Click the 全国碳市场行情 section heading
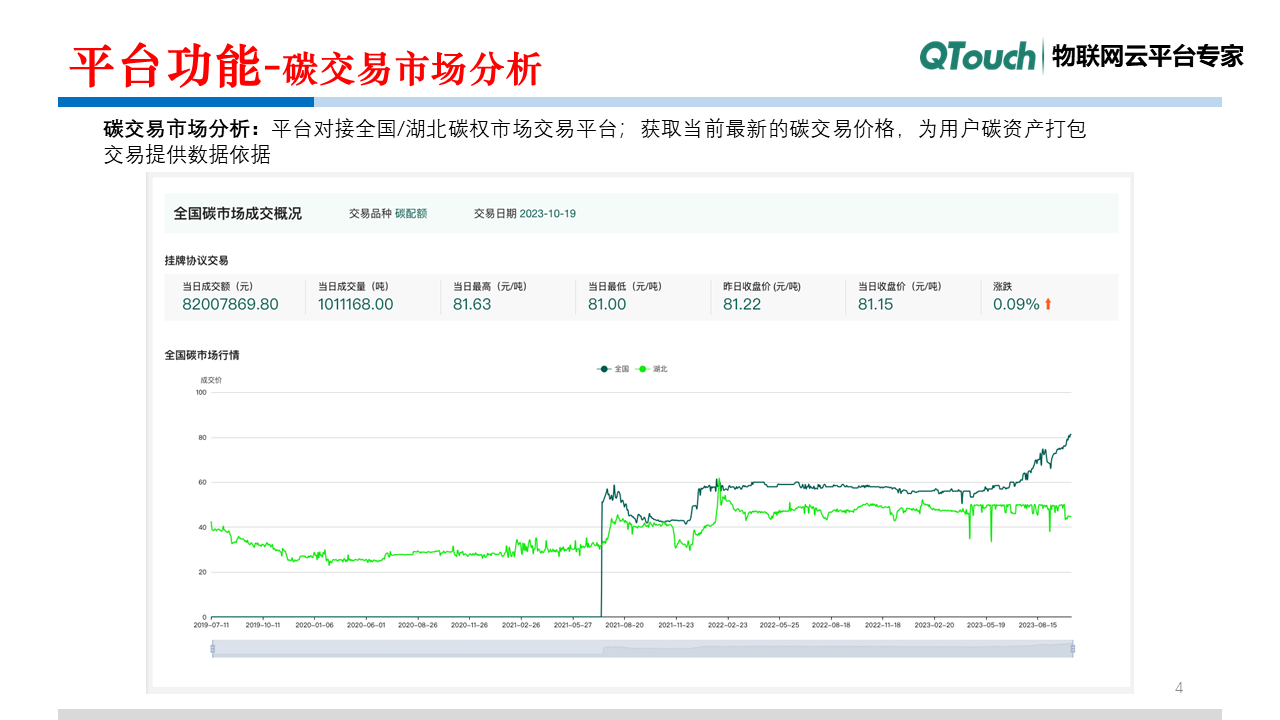Screen dimensions: 1280x720 (x=205, y=354)
